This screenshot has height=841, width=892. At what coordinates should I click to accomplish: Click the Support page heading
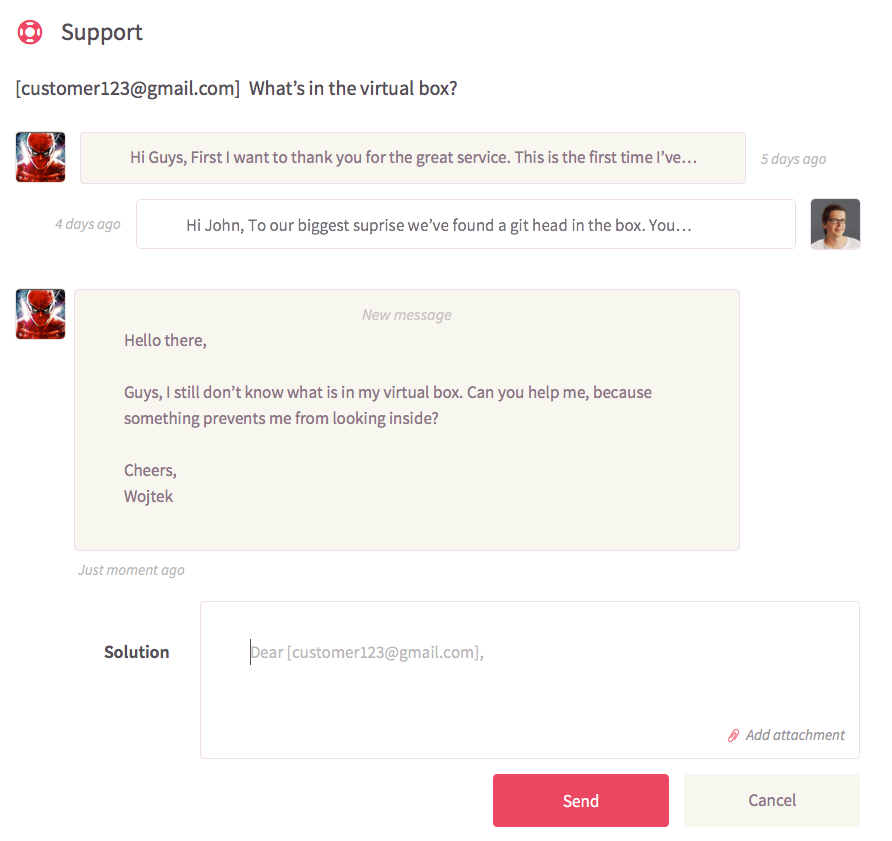click(102, 32)
